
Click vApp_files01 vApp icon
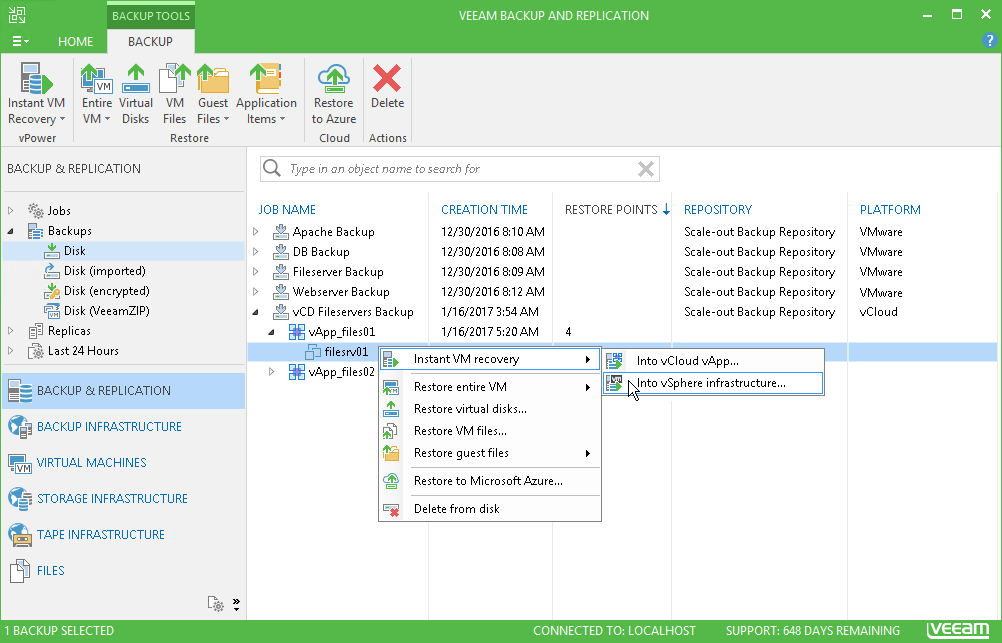click(297, 332)
